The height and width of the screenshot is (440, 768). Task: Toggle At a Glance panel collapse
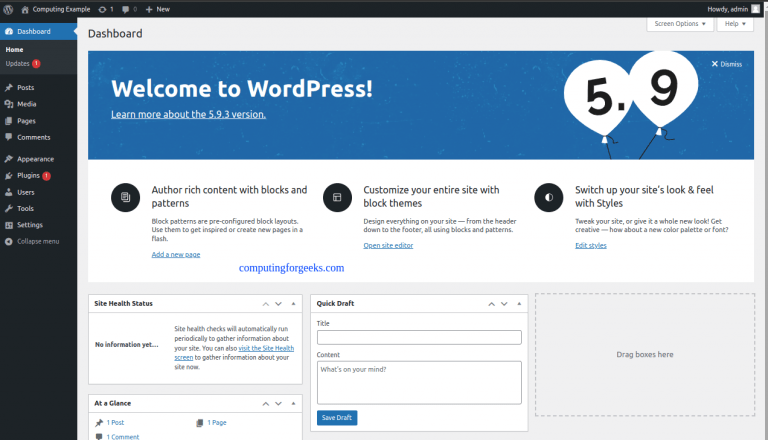[x=293, y=404]
